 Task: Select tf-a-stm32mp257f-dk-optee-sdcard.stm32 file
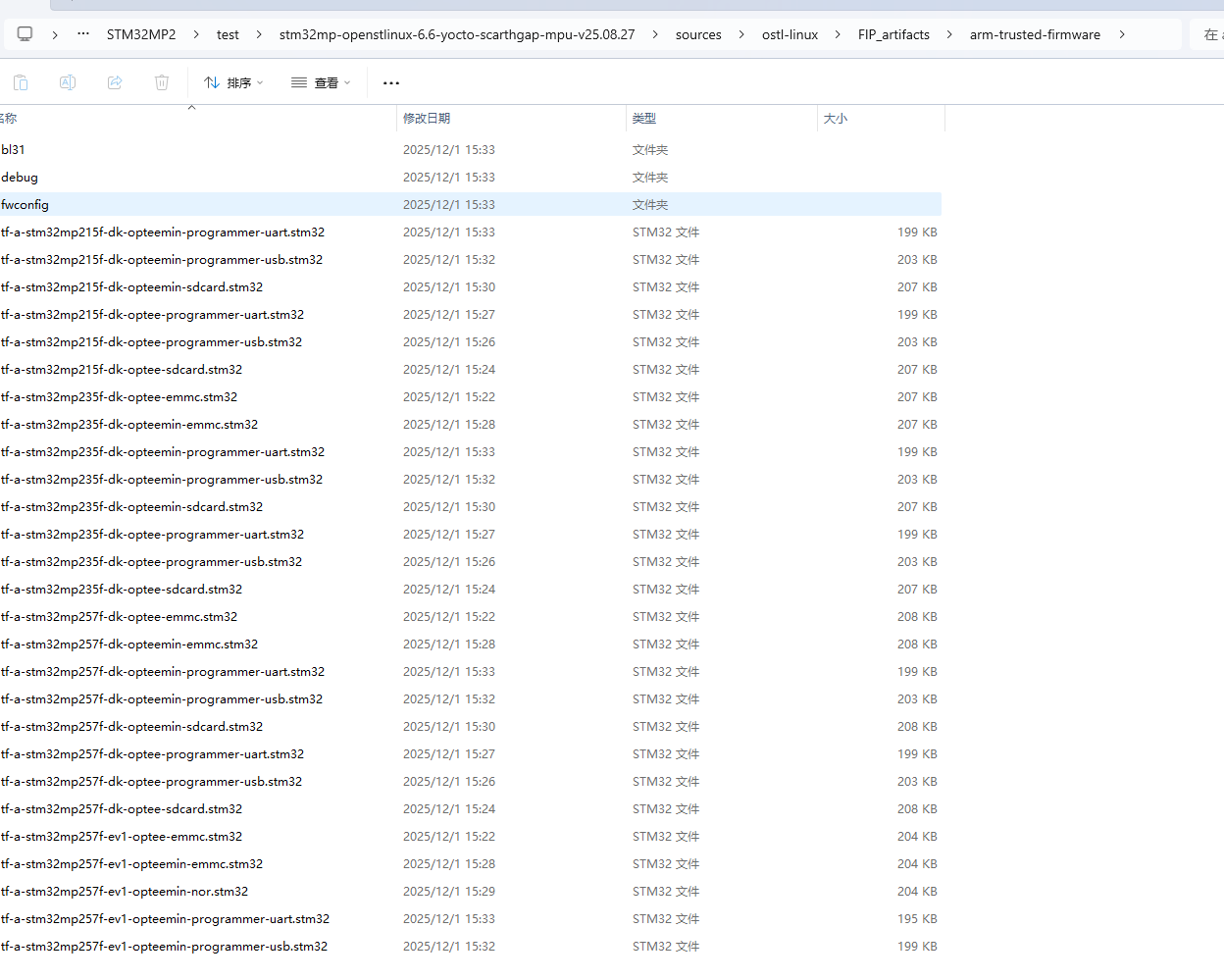pyautogui.click(x=471, y=809)
